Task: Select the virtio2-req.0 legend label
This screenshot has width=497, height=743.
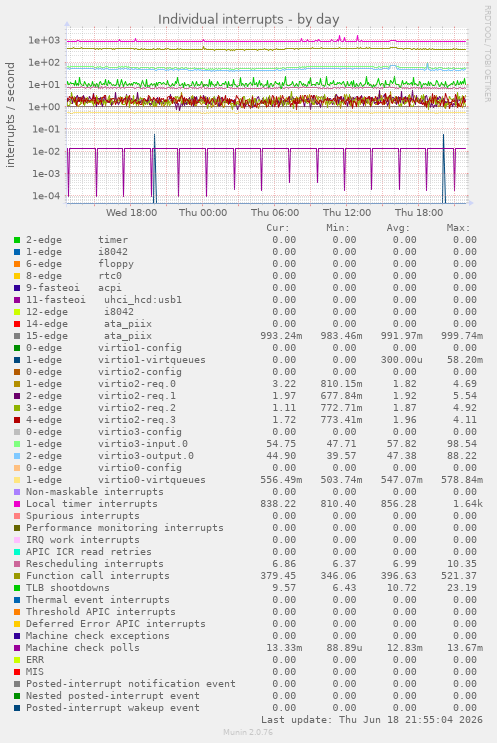Action: click(137, 384)
